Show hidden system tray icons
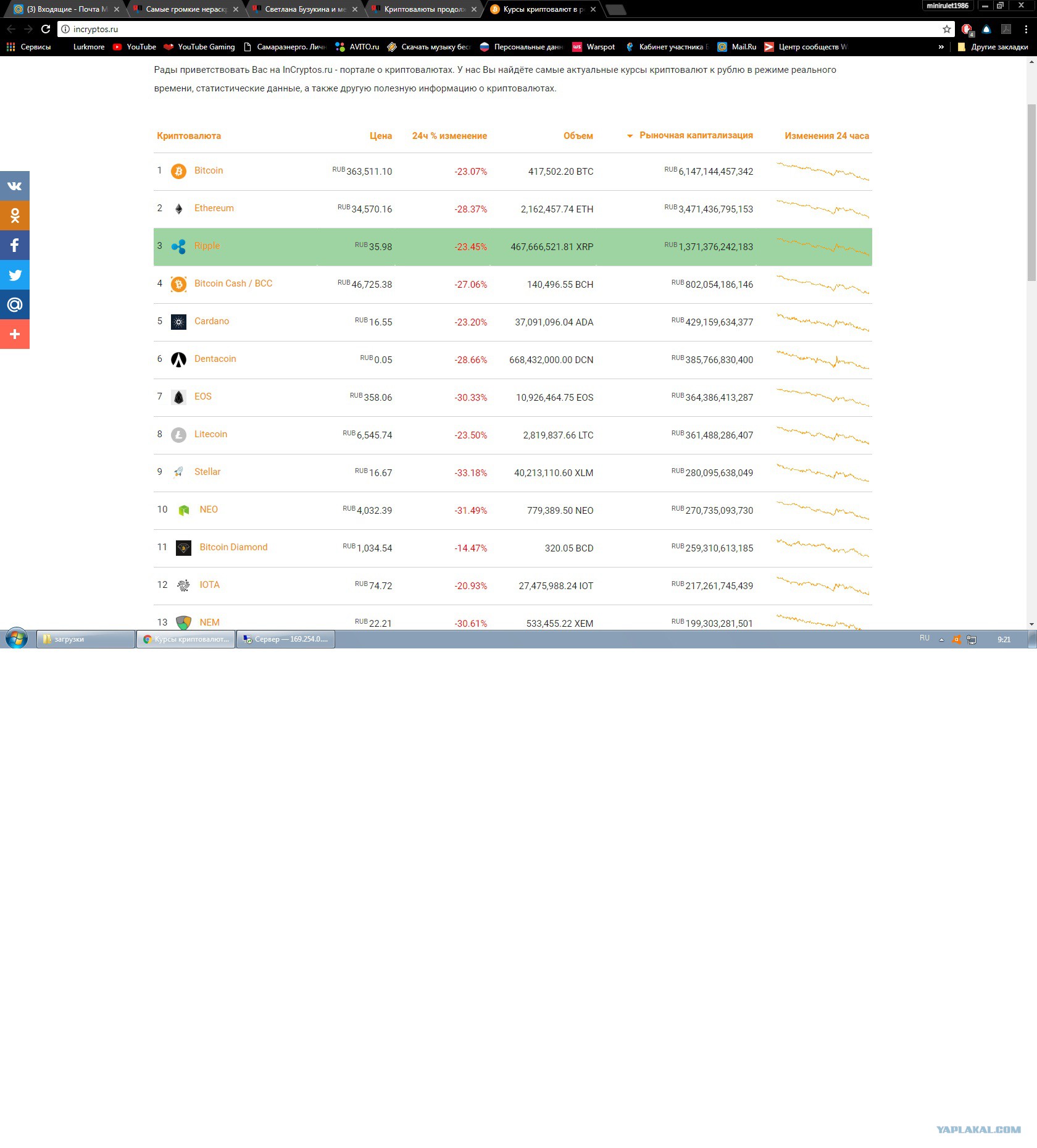Image resolution: width=1037 pixels, height=1148 pixels. click(x=941, y=639)
